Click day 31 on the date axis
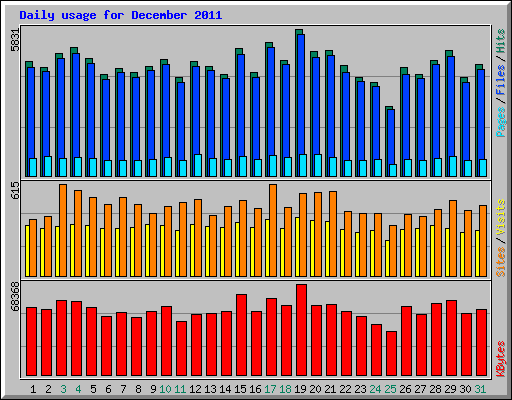512x400 pixels. [480, 389]
